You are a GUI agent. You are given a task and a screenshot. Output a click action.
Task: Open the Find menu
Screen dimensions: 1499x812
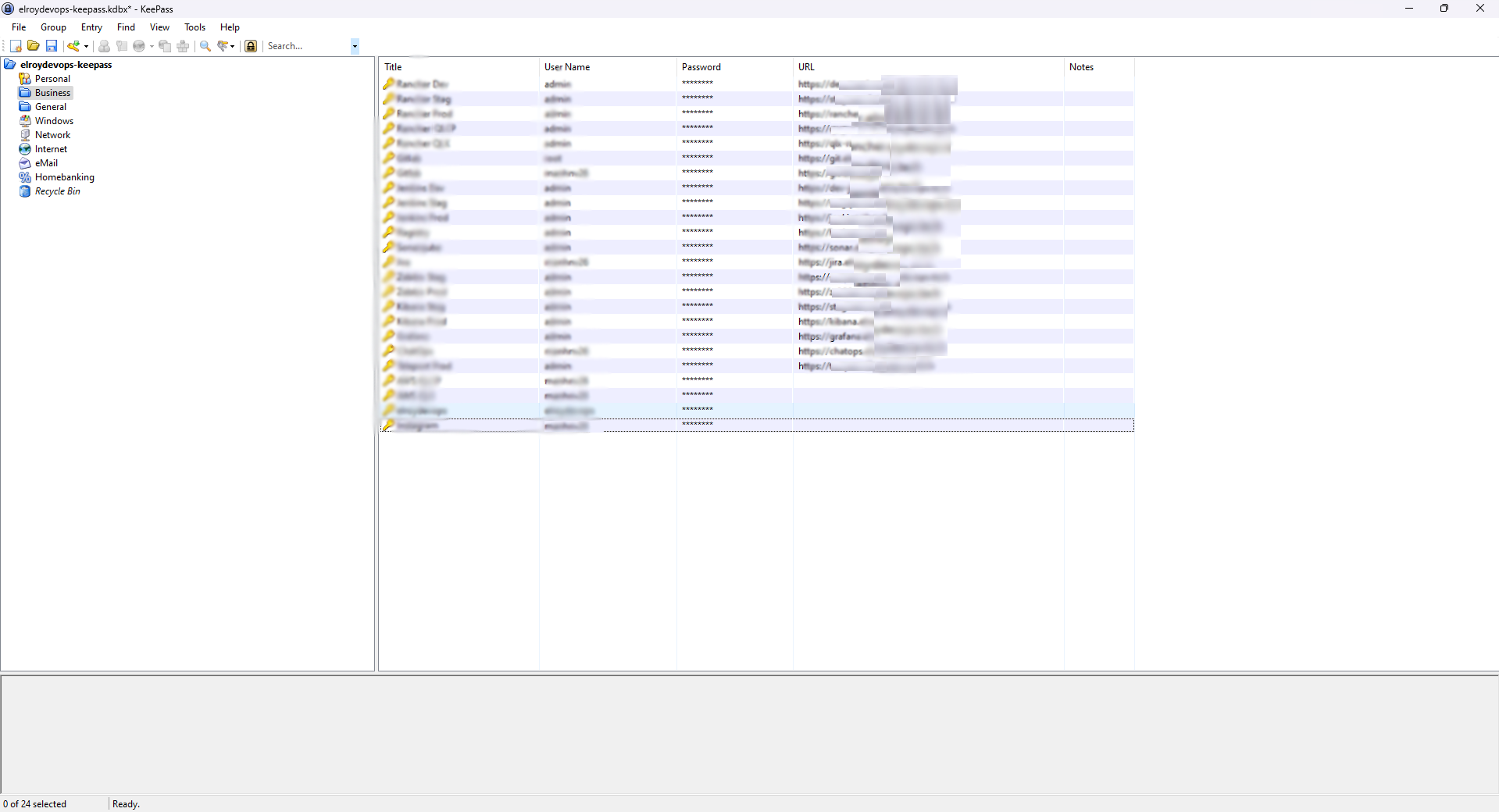point(126,27)
